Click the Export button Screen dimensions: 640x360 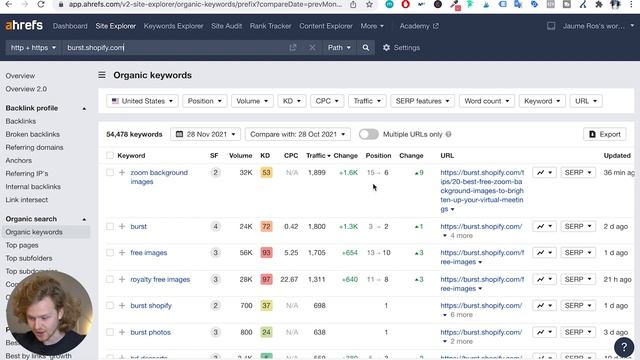[x=604, y=134]
